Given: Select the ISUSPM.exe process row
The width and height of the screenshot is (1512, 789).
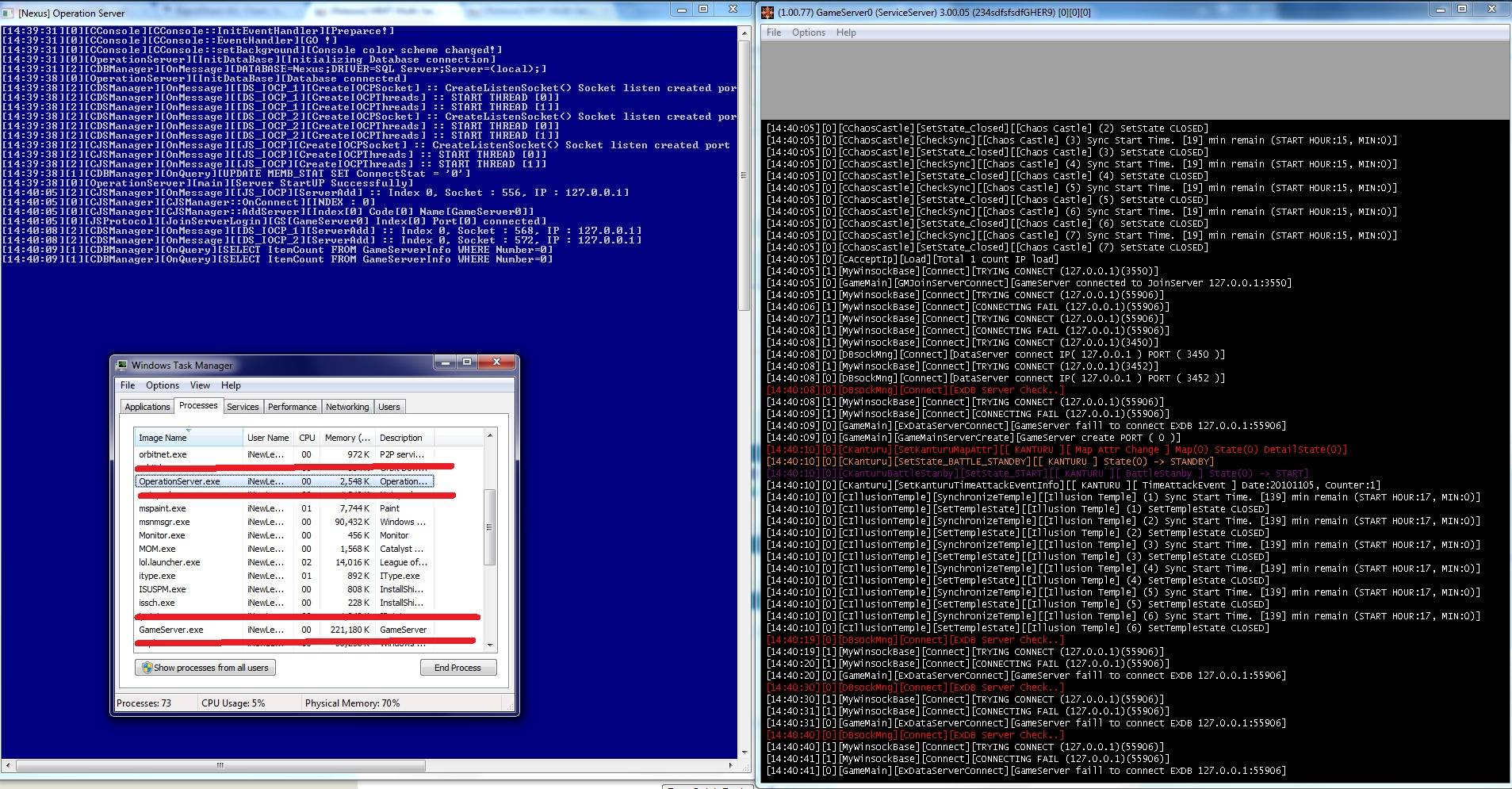Looking at the screenshot, I should click(285, 589).
